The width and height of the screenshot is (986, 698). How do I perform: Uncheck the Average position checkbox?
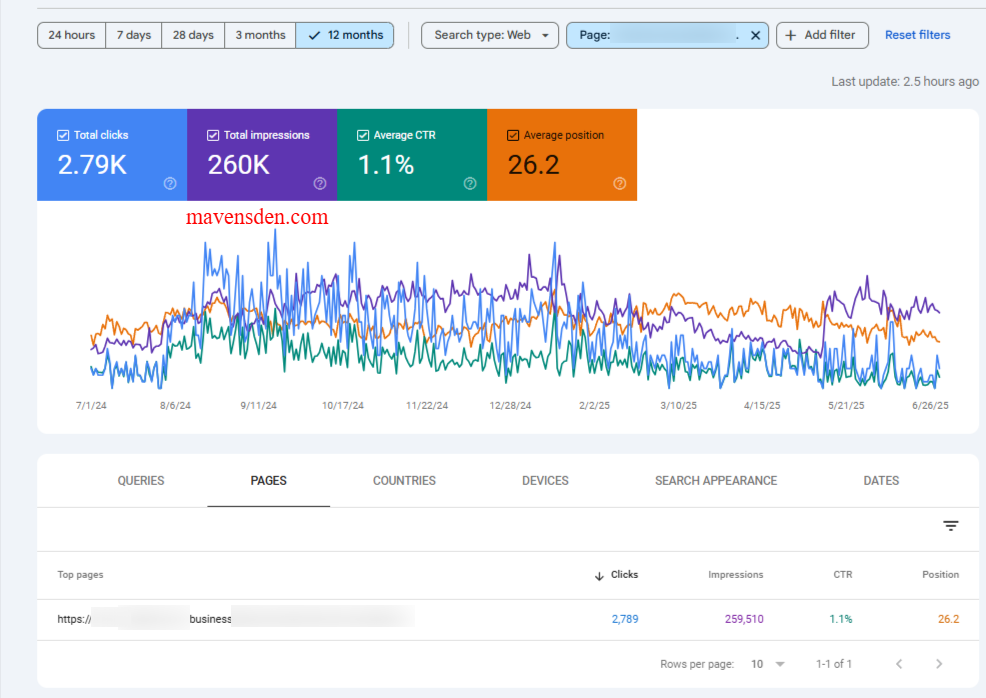coord(512,135)
